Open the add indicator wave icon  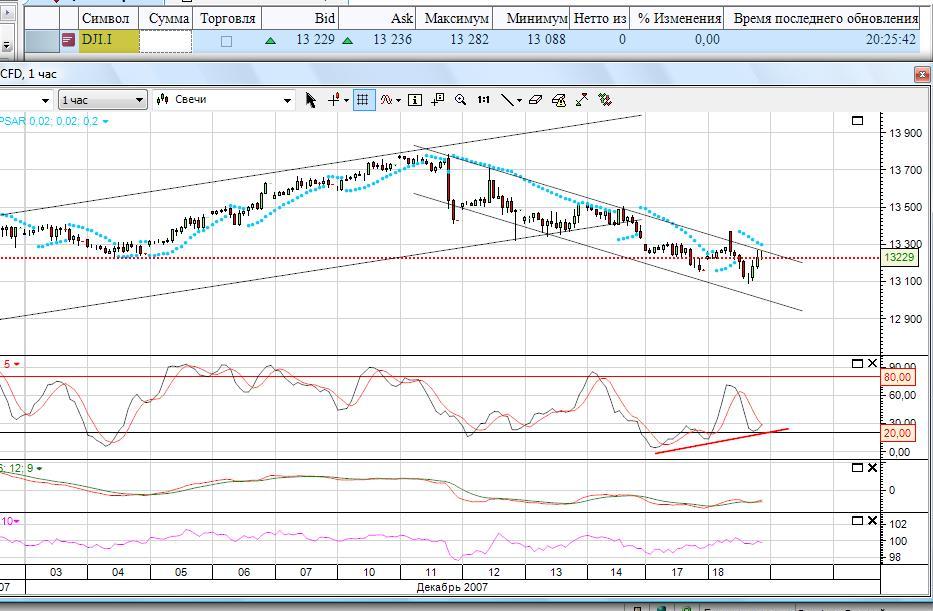[x=387, y=100]
